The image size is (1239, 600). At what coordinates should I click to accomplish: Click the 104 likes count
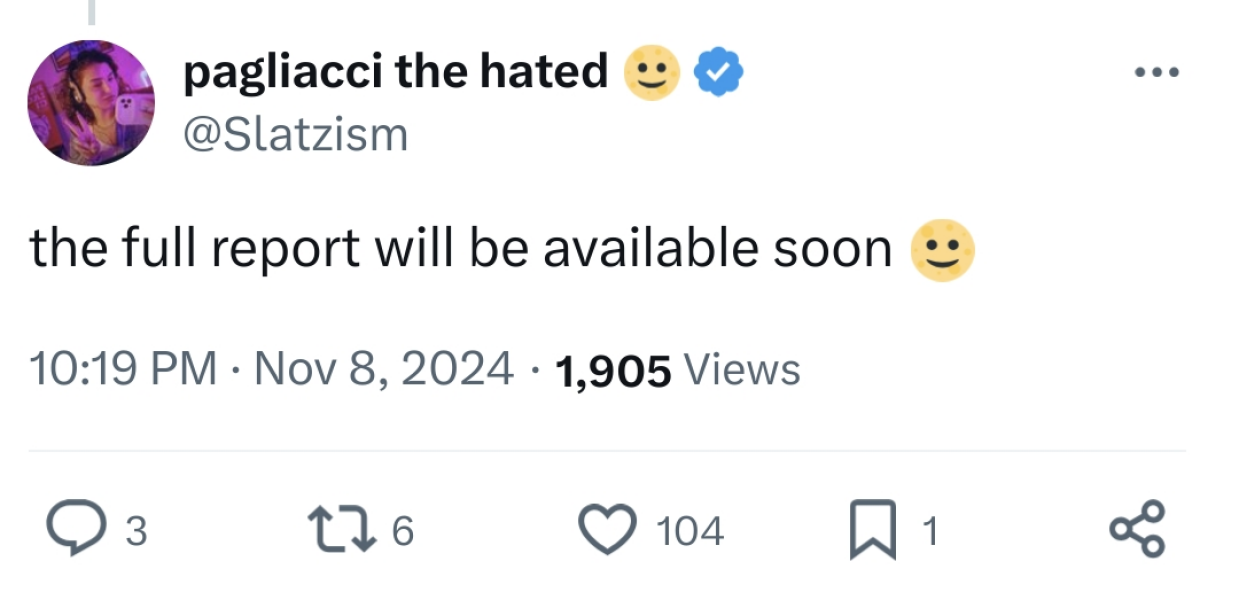(690, 532)
